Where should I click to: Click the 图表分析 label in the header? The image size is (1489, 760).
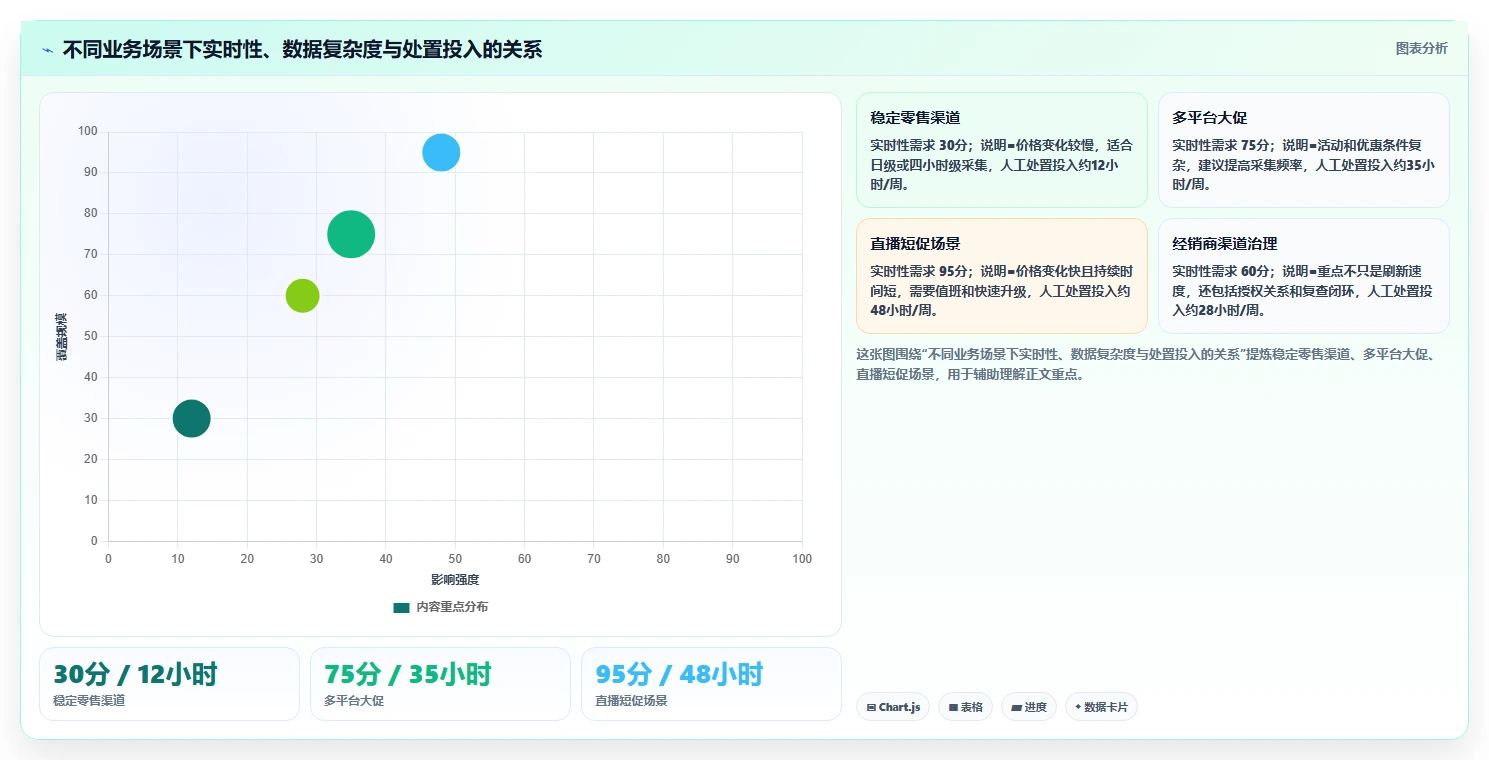click(1421, 49)
